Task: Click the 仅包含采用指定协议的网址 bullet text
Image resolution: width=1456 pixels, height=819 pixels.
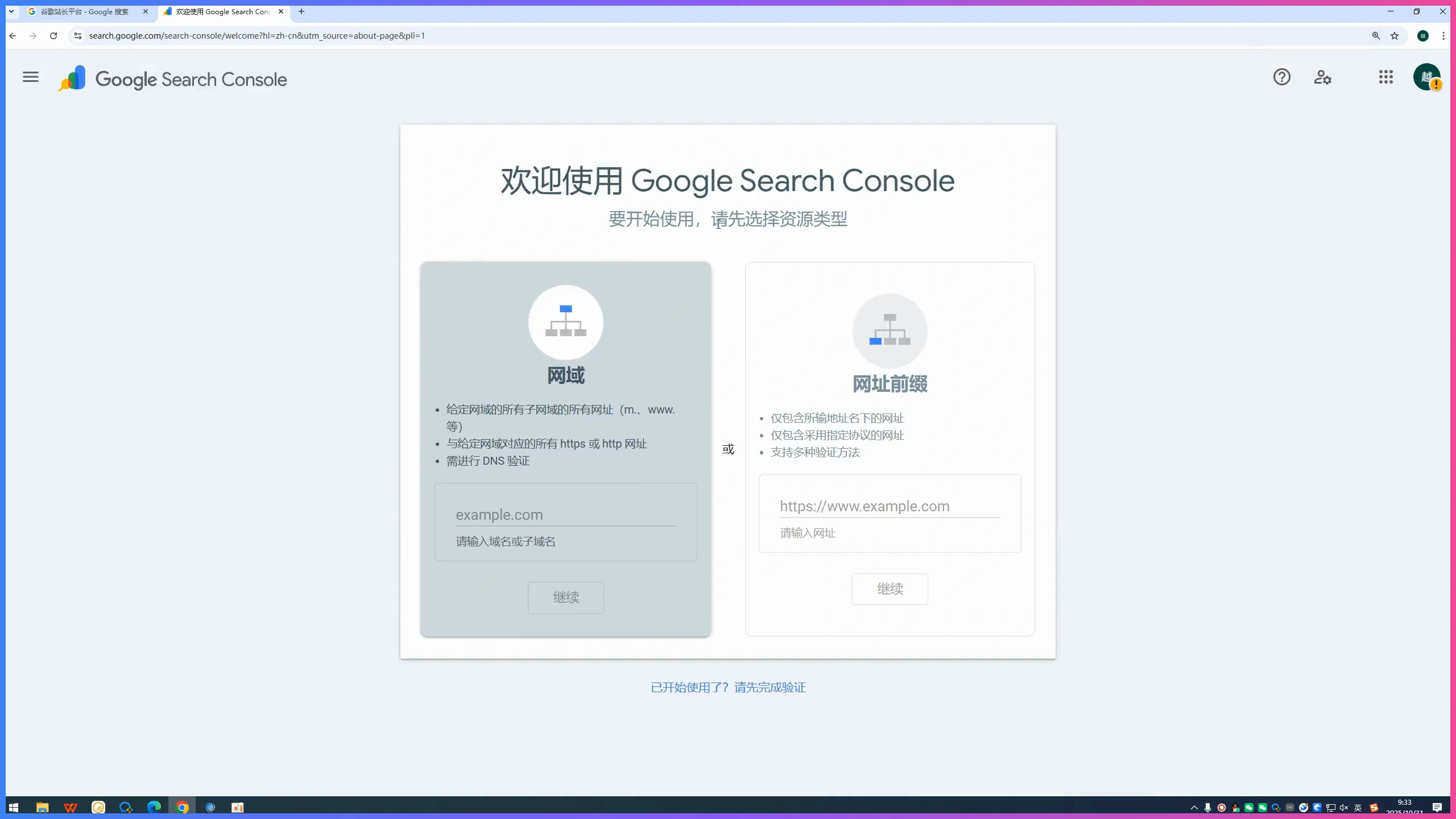Action: click(x=837, y=435)
